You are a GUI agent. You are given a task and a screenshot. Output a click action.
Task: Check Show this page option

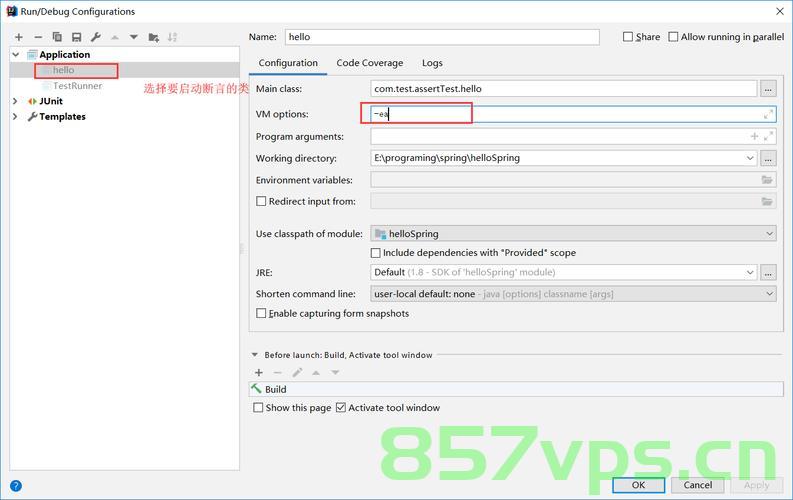pyautogui.click(x=258, y=407)
